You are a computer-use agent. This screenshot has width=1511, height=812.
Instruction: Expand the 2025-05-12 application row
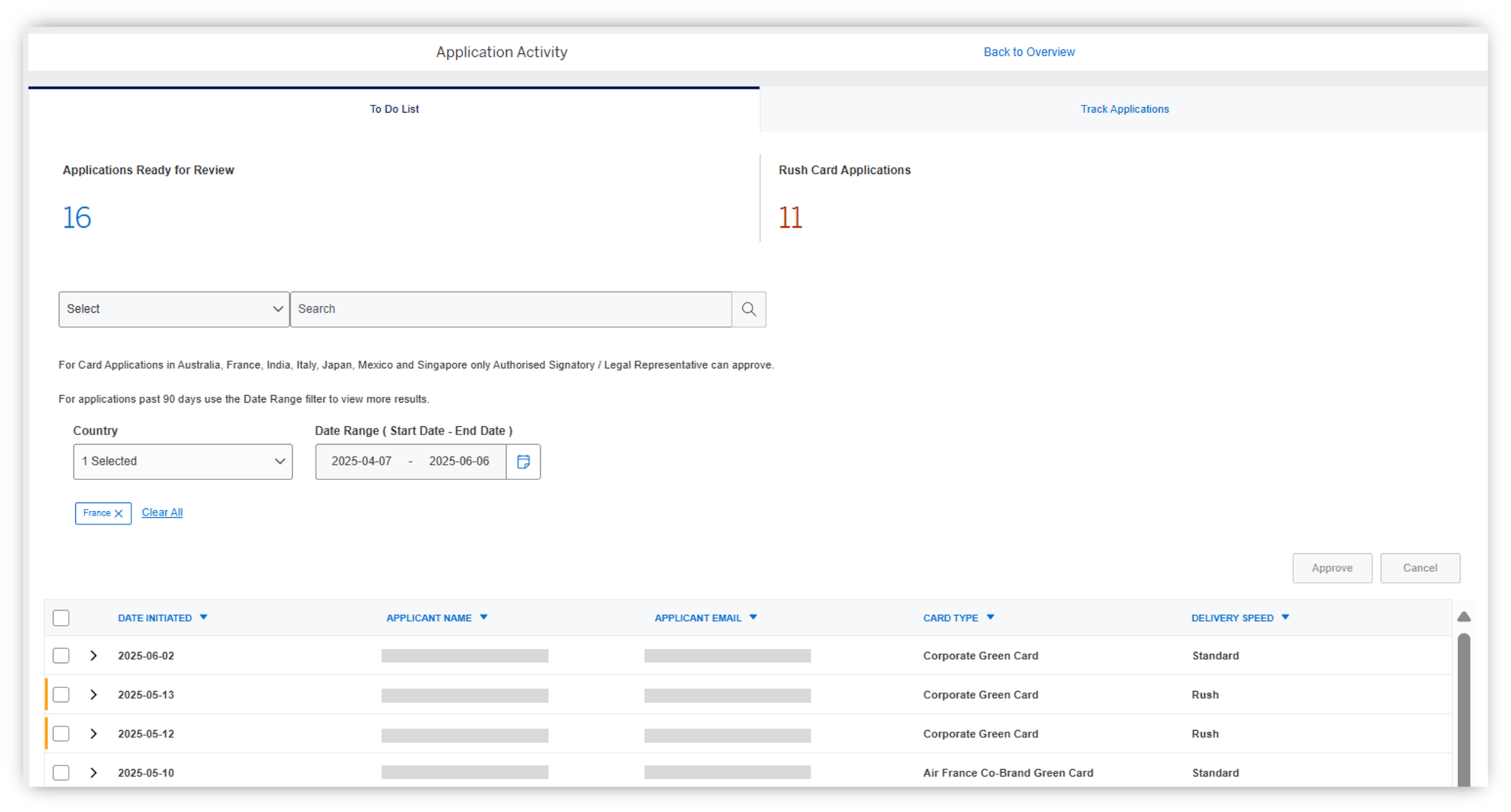click(94, 734)
